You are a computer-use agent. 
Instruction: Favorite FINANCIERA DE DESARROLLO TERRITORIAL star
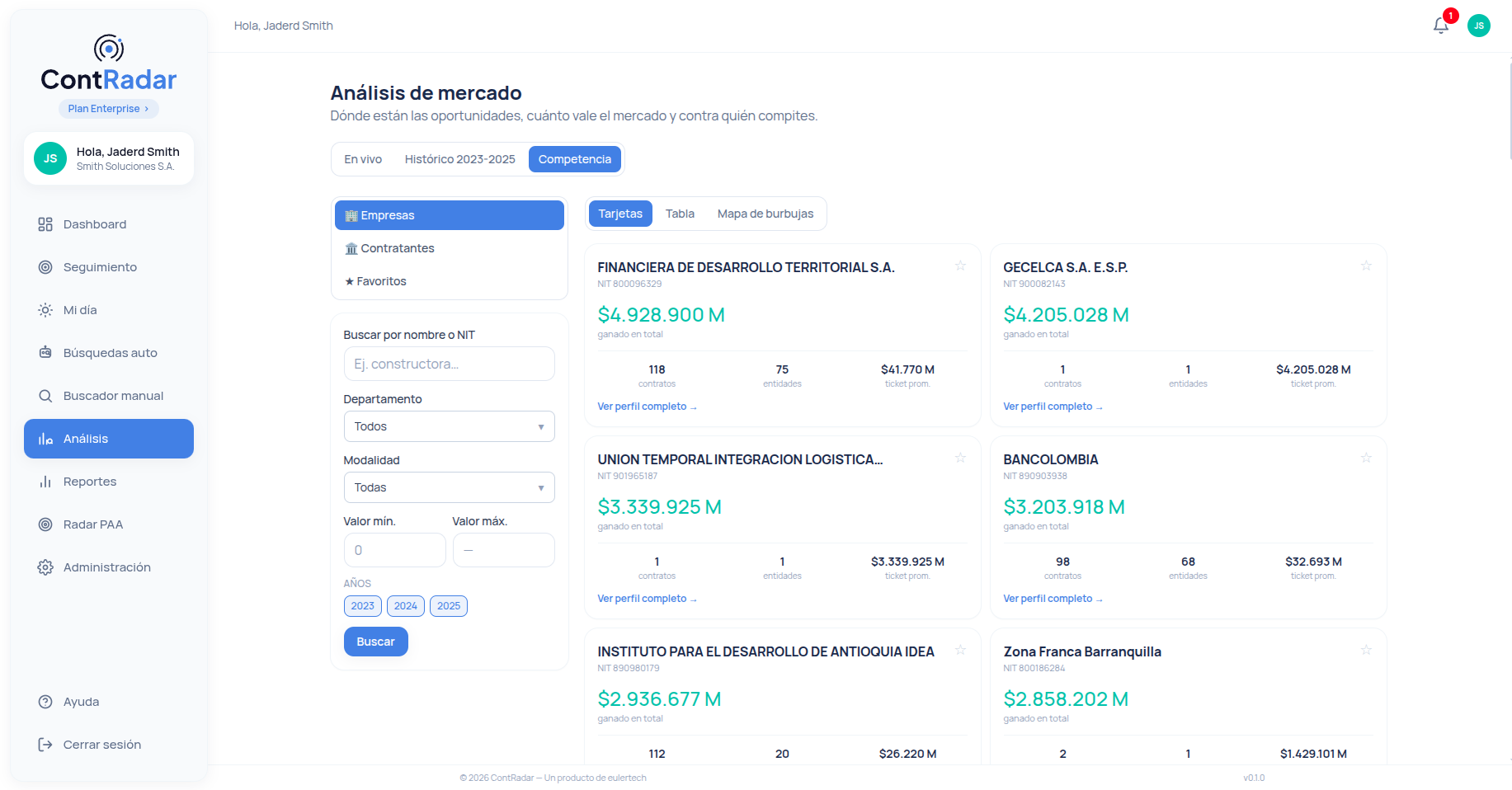pyautogui.click(x=960, y=266)
